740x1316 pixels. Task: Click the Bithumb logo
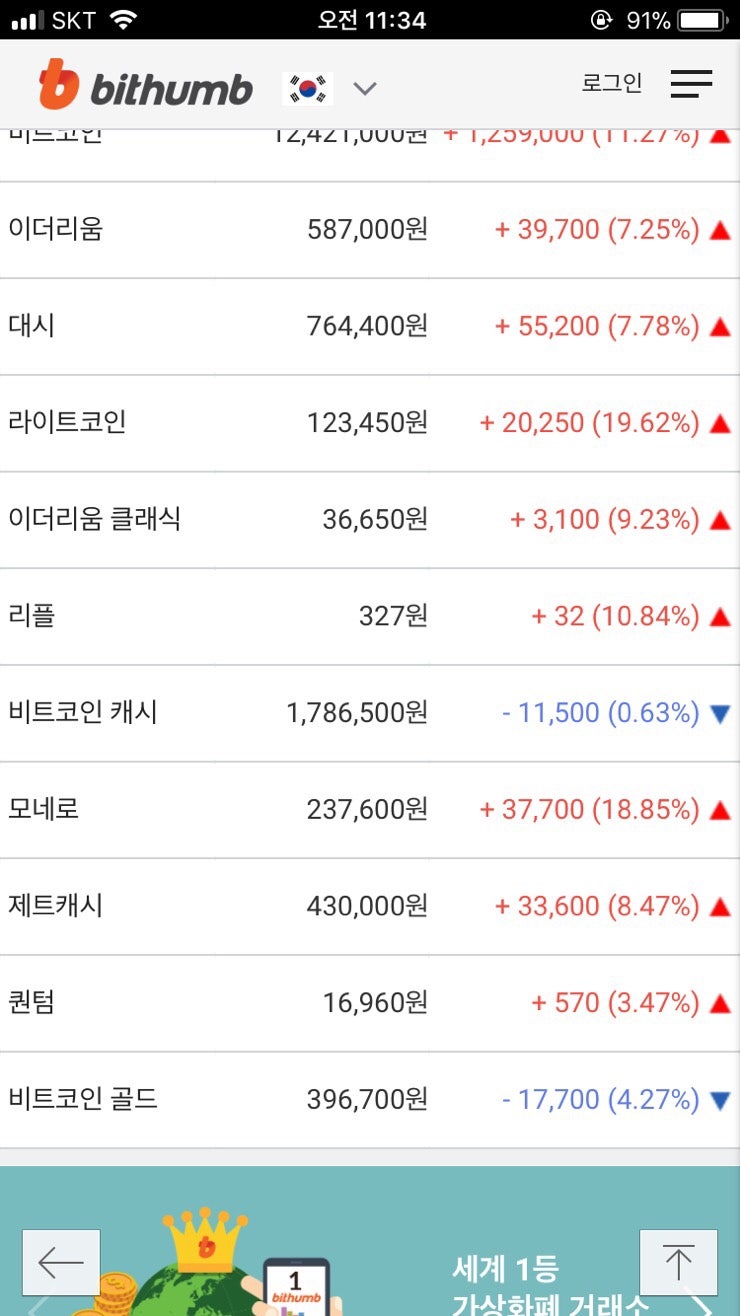pos(143,85)
